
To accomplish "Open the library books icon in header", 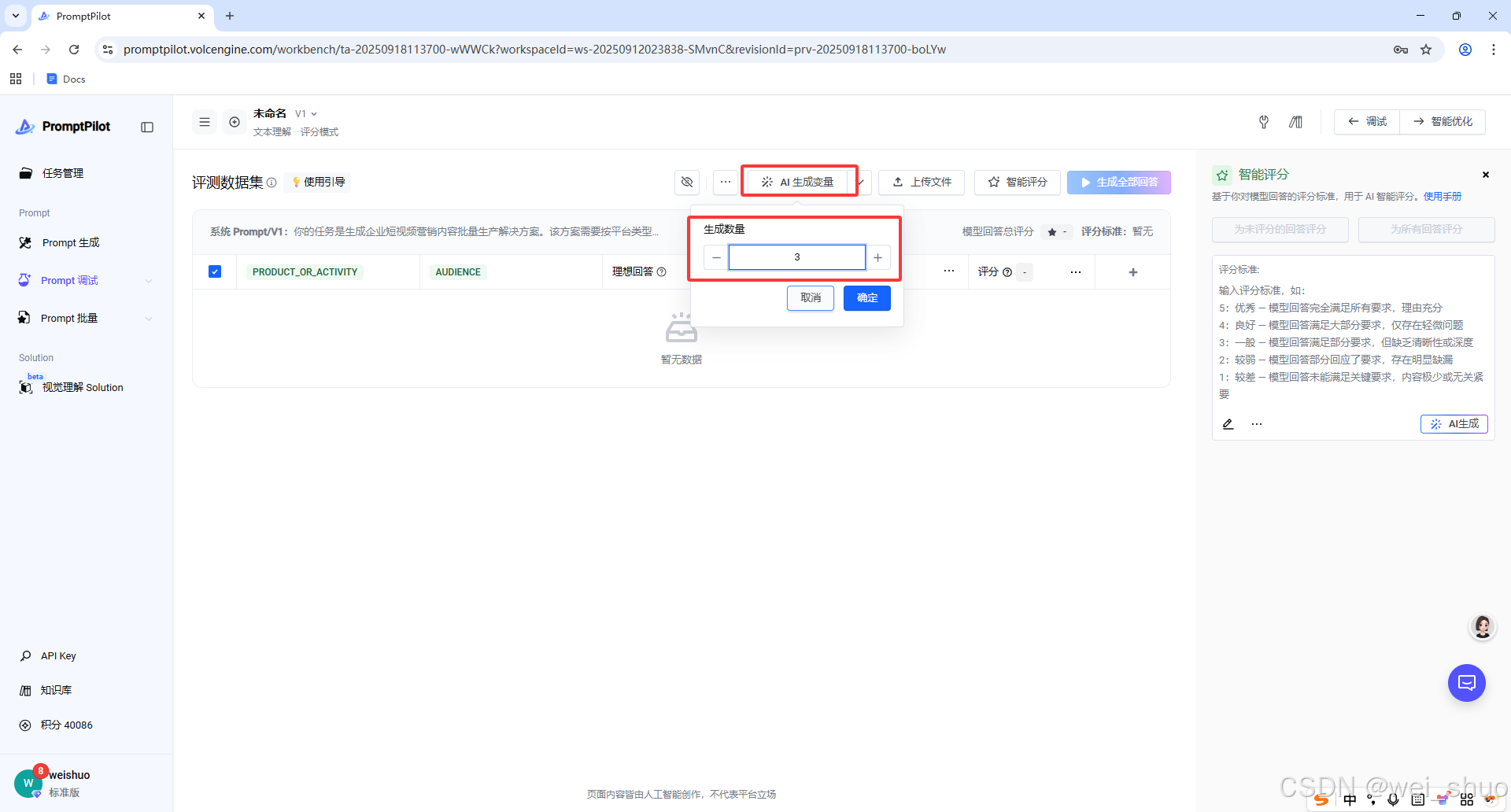I will pos(1295,122).
